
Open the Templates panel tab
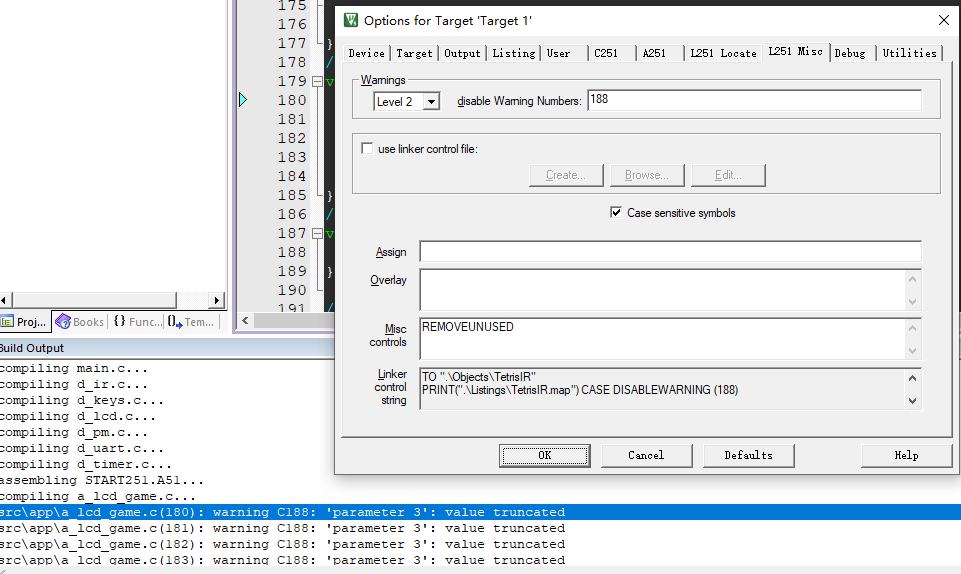tap(192, 322)
